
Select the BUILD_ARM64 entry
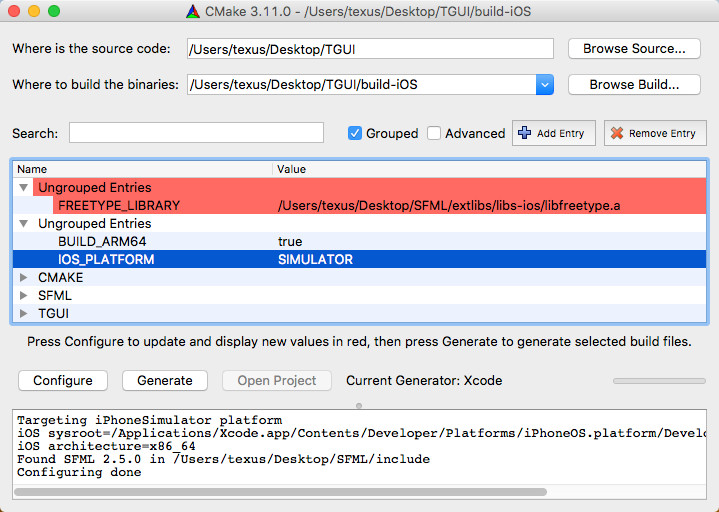pyautogui.click(x=102, y=242)
